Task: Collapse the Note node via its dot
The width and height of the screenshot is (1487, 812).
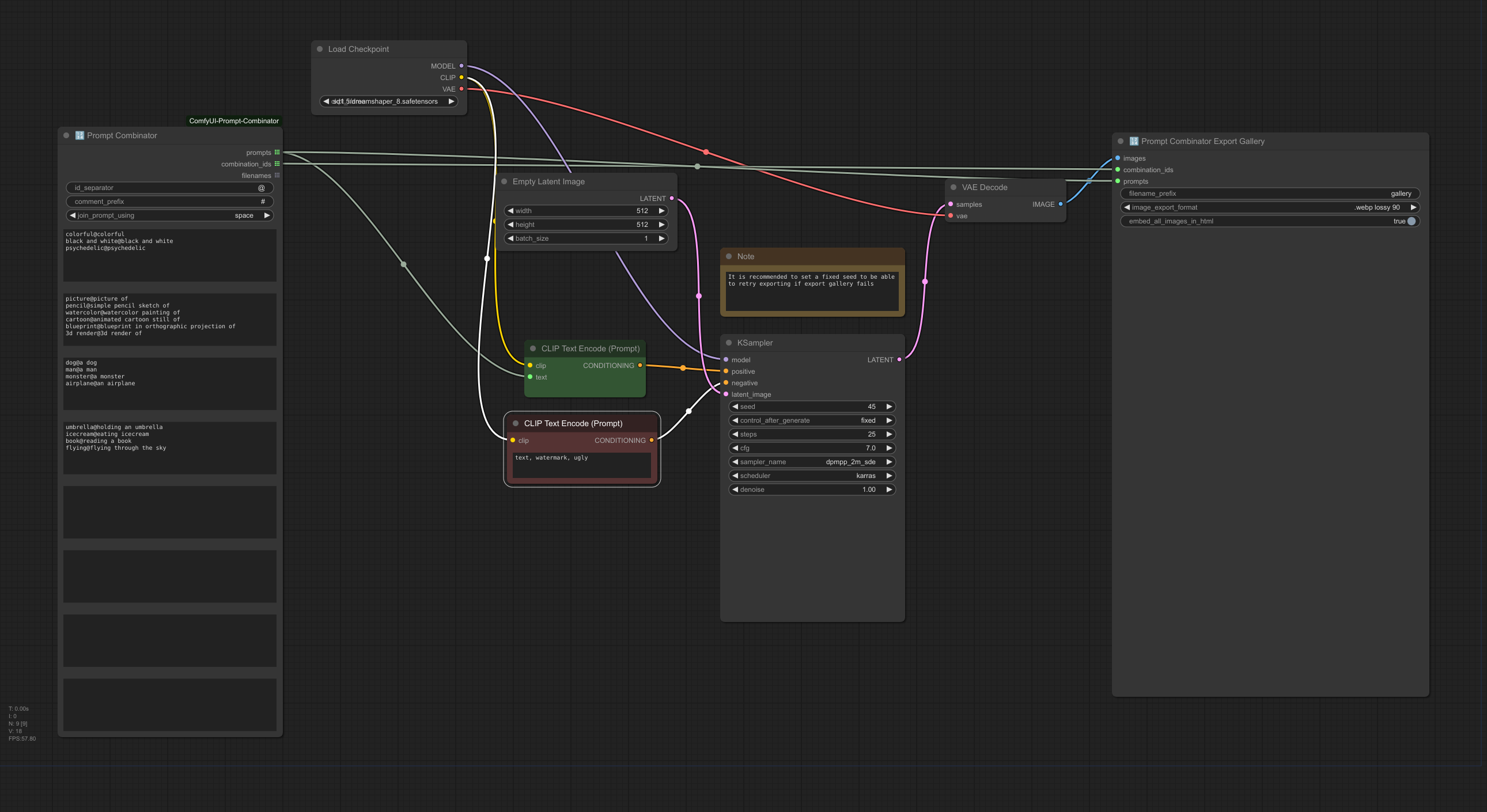Action: coord(728,256)
